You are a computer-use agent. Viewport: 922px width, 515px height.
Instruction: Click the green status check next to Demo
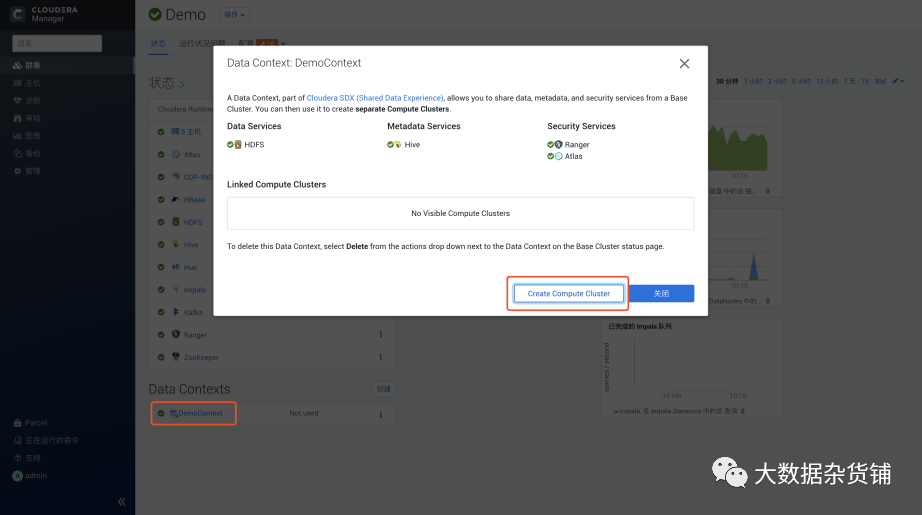(155, 14)
